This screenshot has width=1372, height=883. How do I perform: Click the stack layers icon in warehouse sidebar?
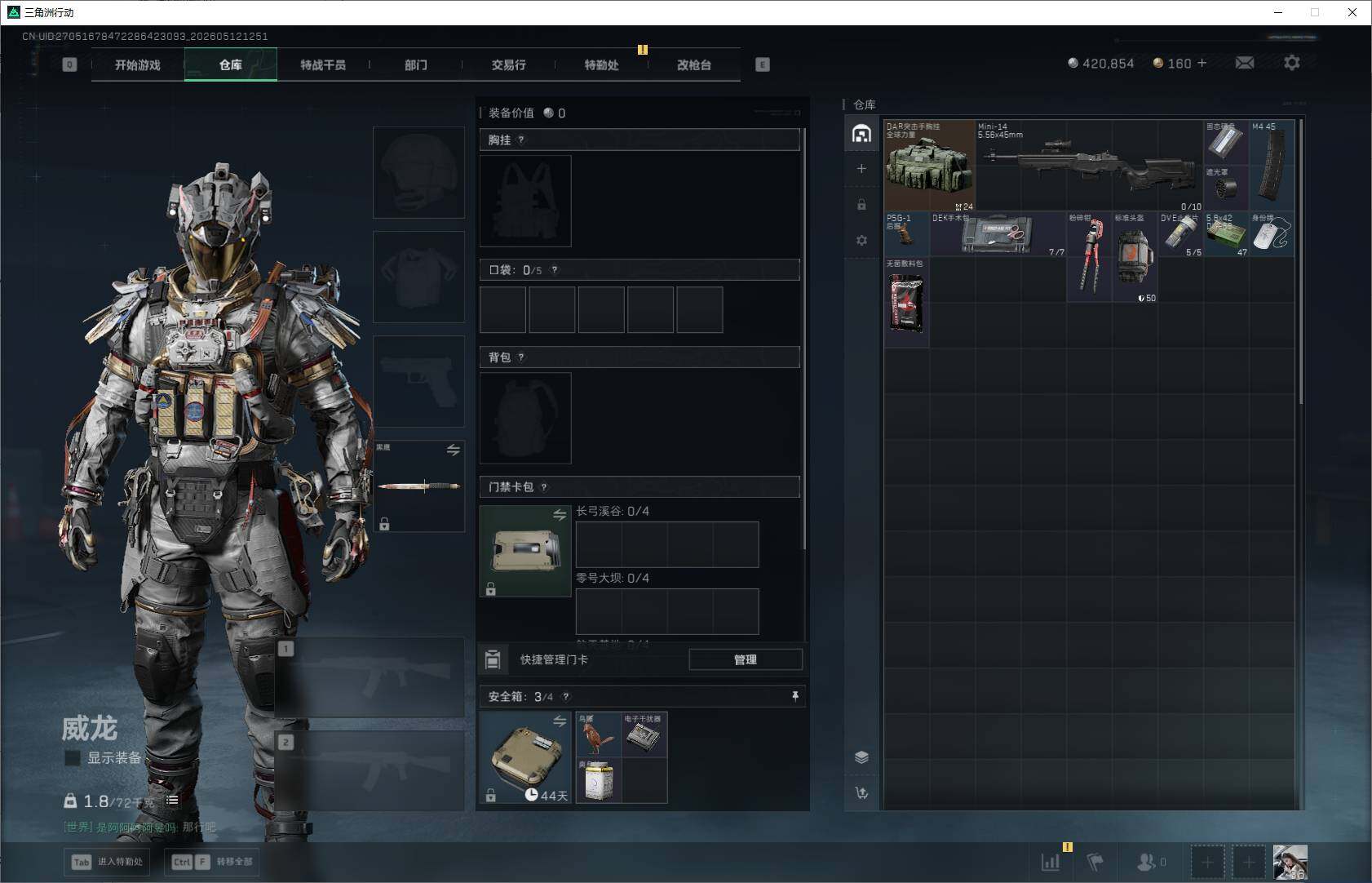[x=861, y=757]
